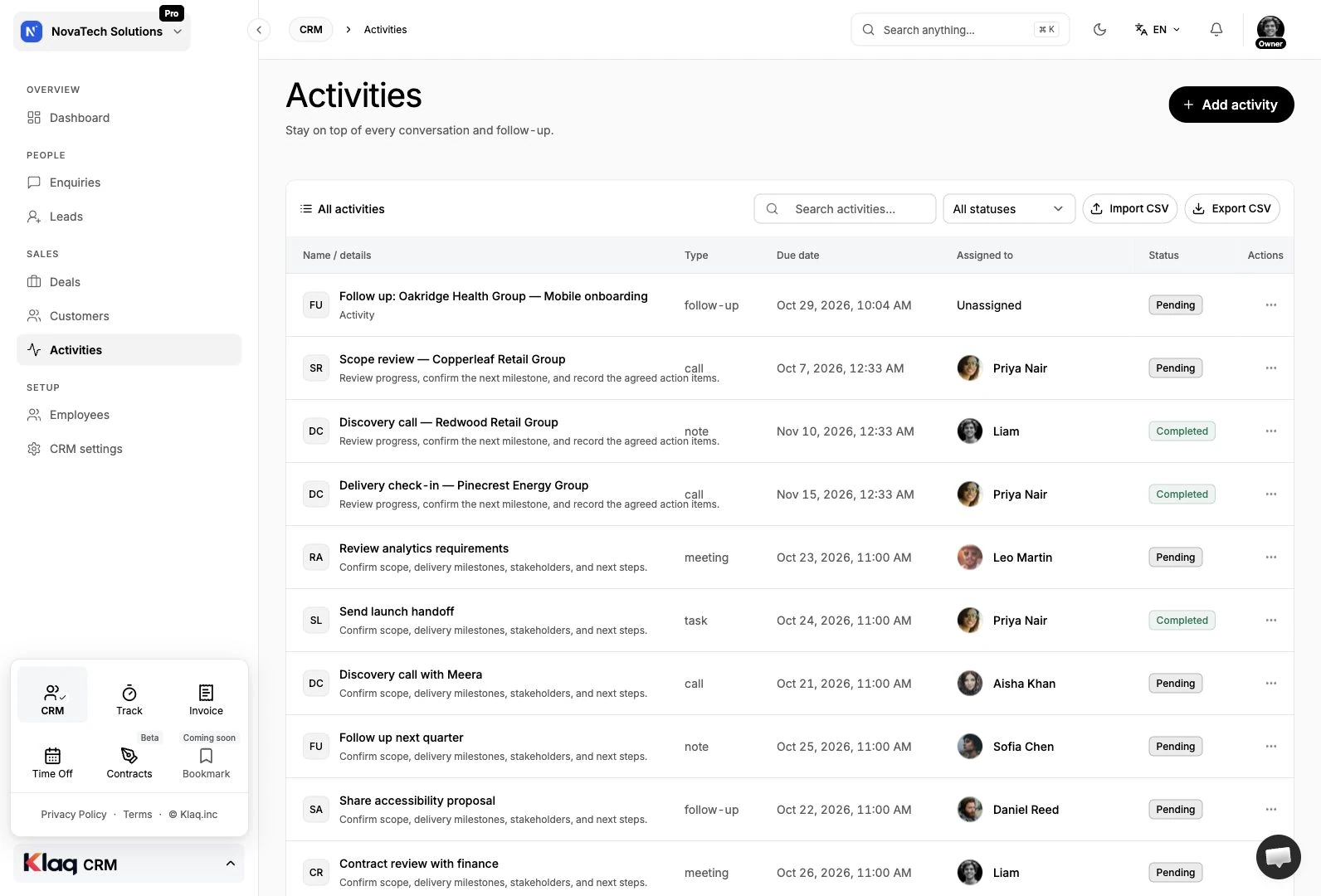Click the Pending status of Leo Martin row
This screenshot has width=1321, height=896.
point(1175,558)
